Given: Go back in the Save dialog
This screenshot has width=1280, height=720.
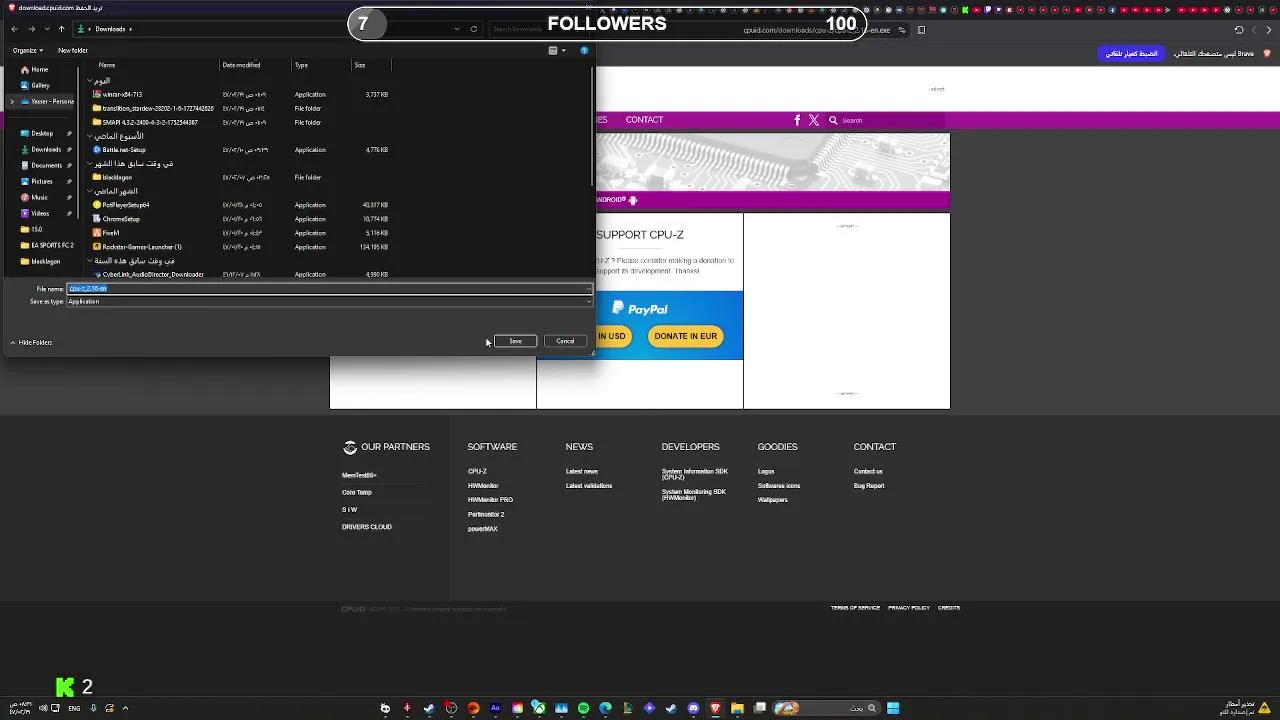Looking at the screenshot, I should click(x=14, y=29).
